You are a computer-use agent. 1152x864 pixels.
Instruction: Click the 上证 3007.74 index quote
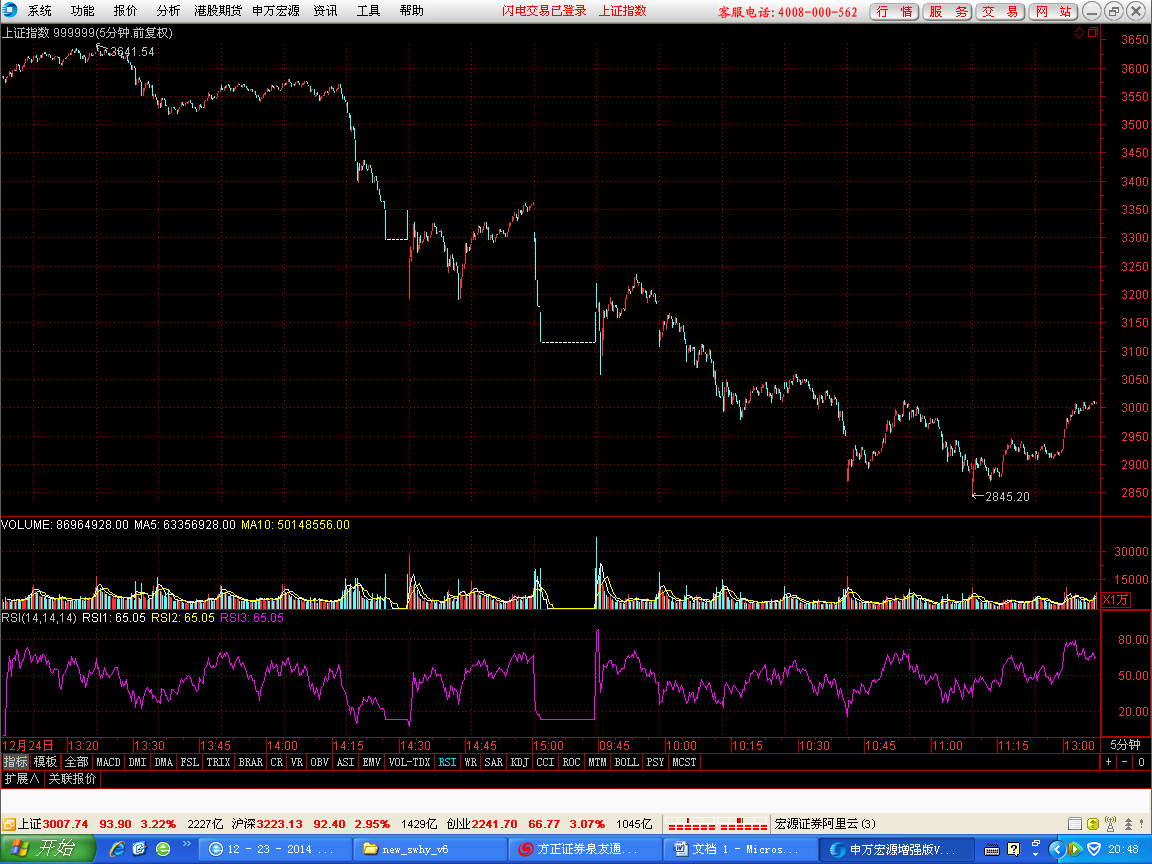point(53,824)
